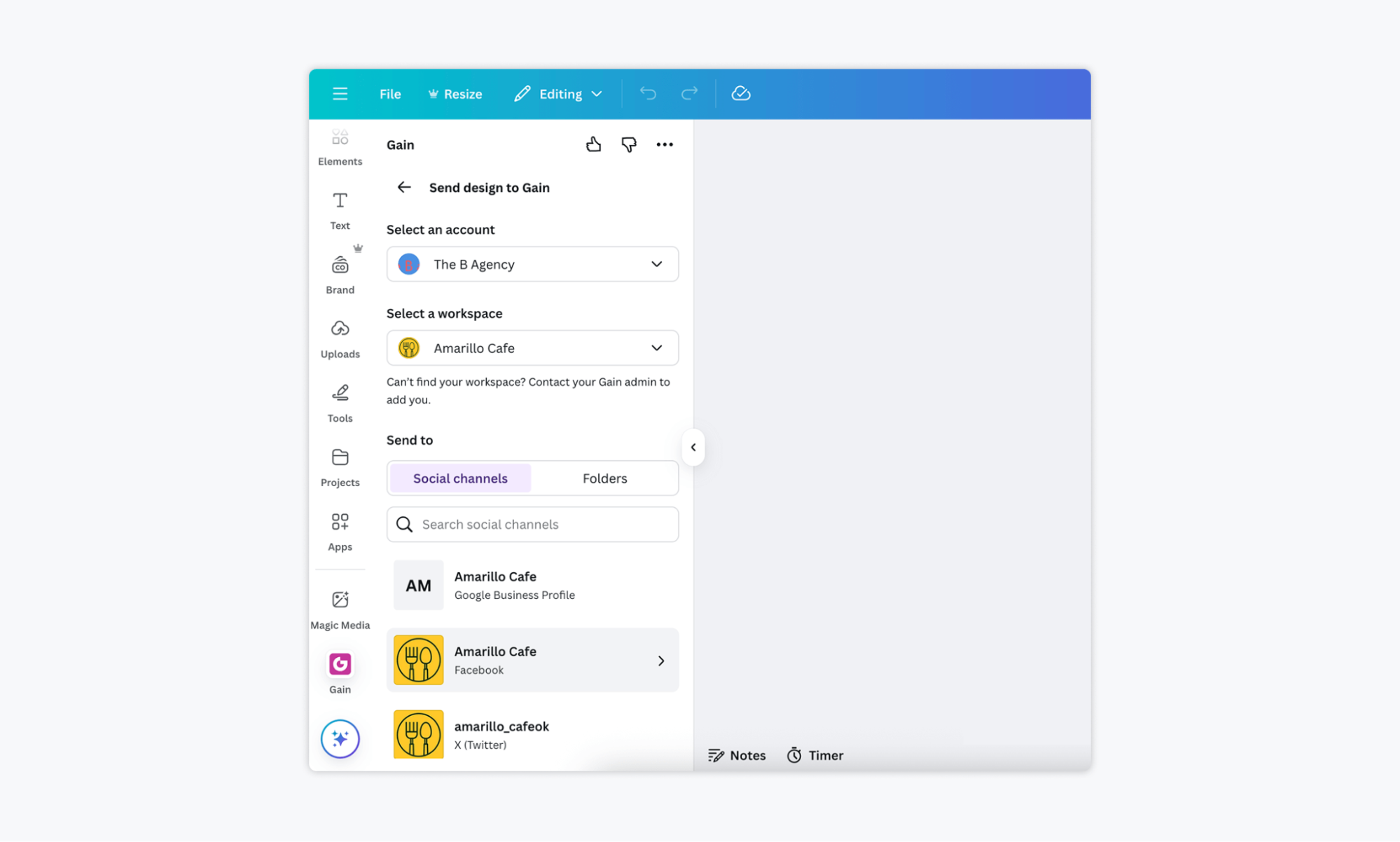Click the Resize button
This screenshot has width=1400, height=842.
[455, 94]
